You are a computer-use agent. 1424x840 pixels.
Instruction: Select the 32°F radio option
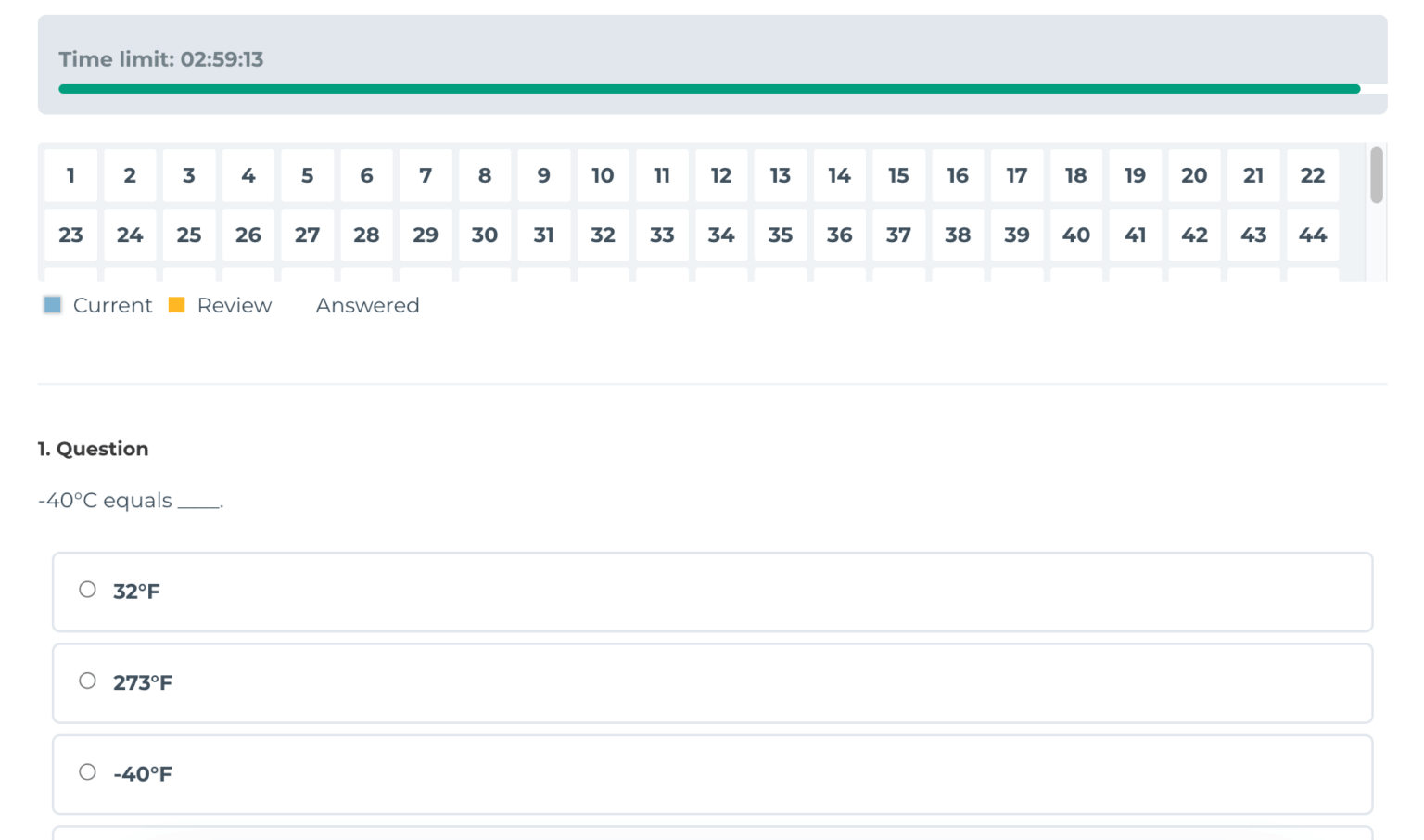click(87, 590)
